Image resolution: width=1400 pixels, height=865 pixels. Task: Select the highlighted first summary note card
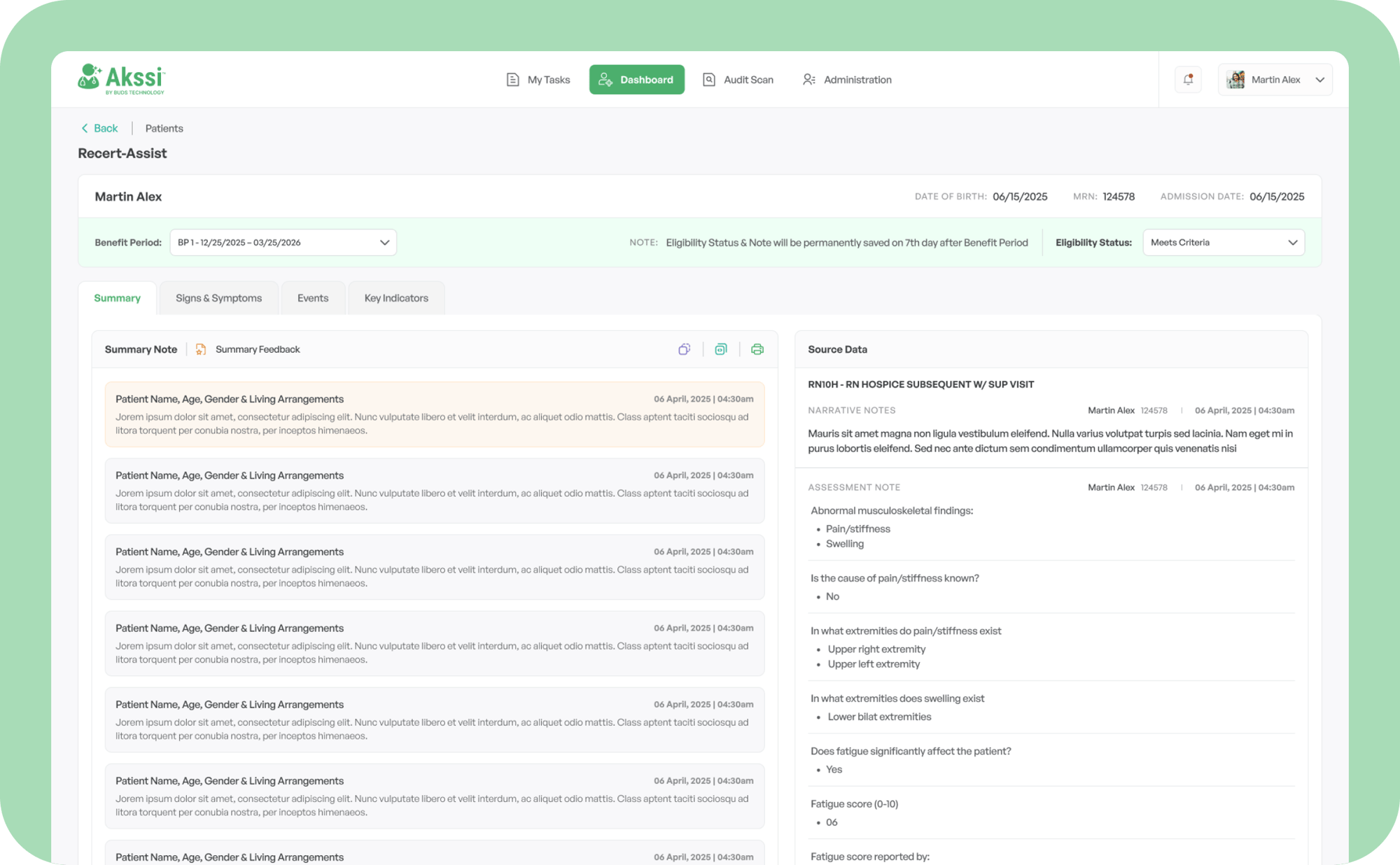pyautogui.click(x=434, y=414)
